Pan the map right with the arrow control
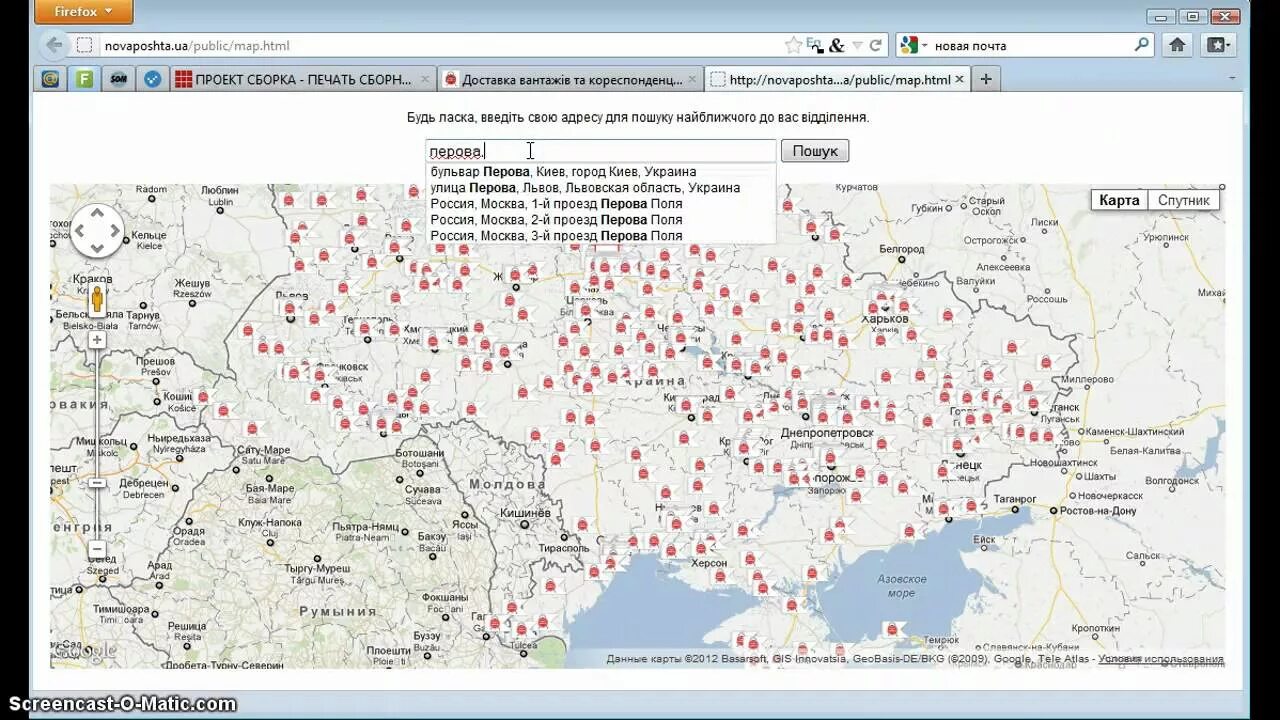This screenshot has height=720, width=1280. pos(114,231)
